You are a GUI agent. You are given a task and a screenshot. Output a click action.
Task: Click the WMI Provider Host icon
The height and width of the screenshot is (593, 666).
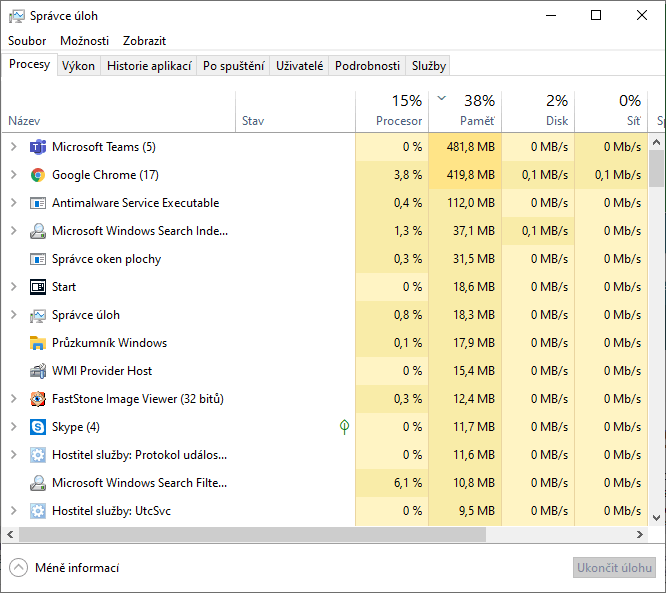pos(38,371)
